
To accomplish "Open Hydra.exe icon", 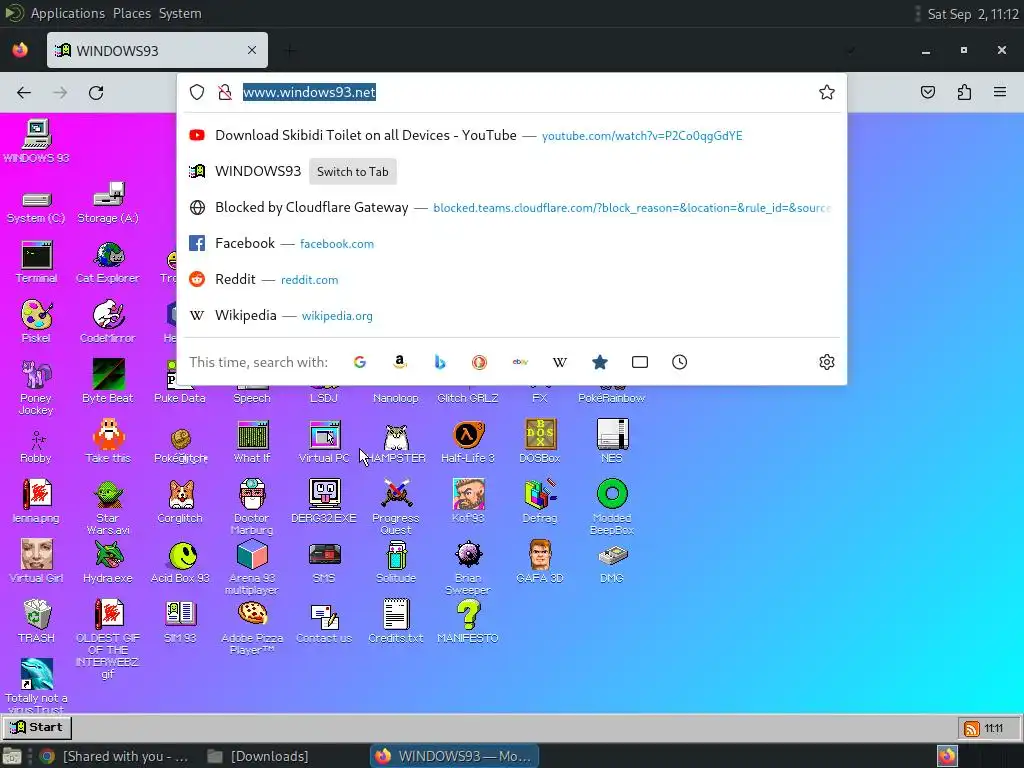I will pos(108,562).
